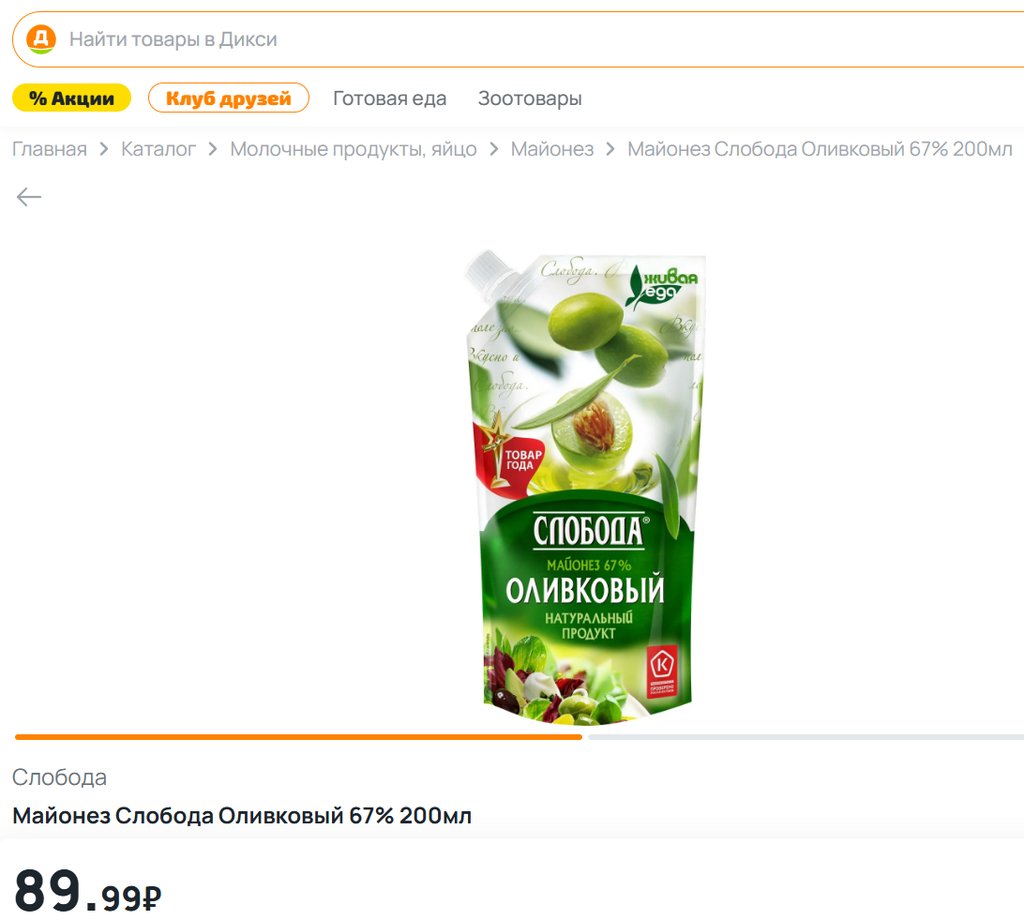
Task: Open the Слобода brand link above the title
Action: (59, 777)
